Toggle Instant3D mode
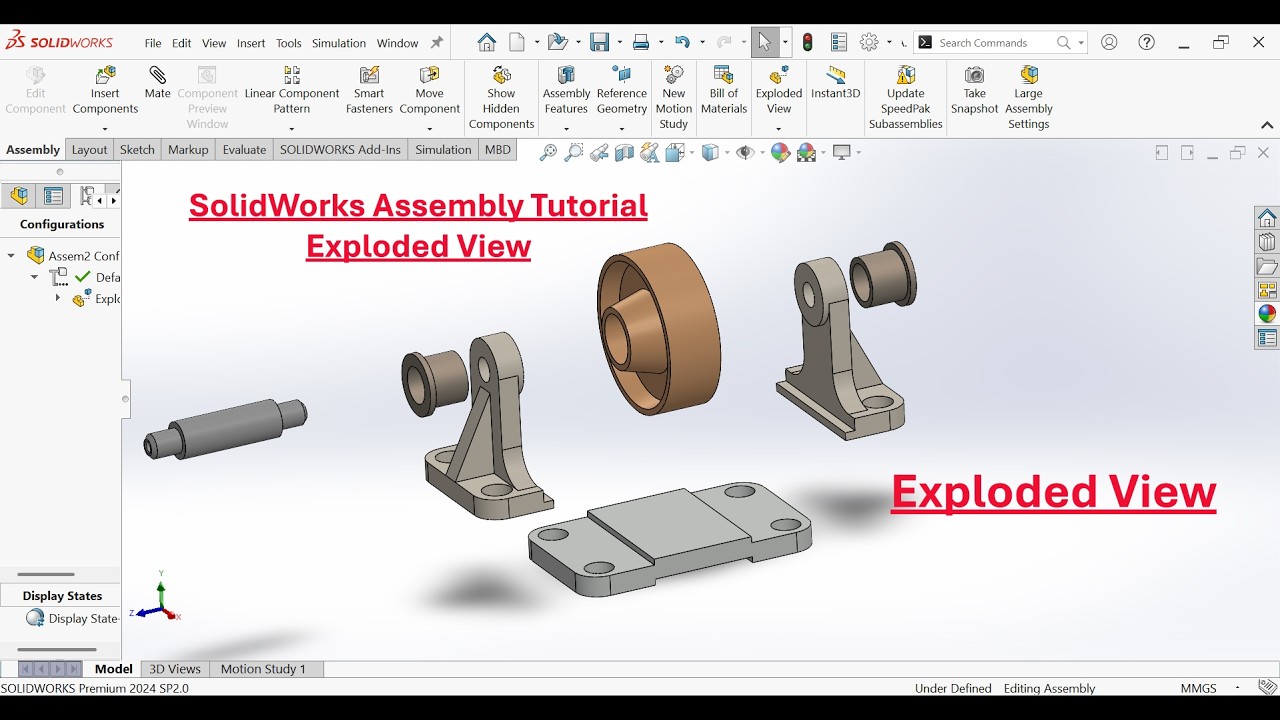The image size is (1280, 720). point(835,84)
